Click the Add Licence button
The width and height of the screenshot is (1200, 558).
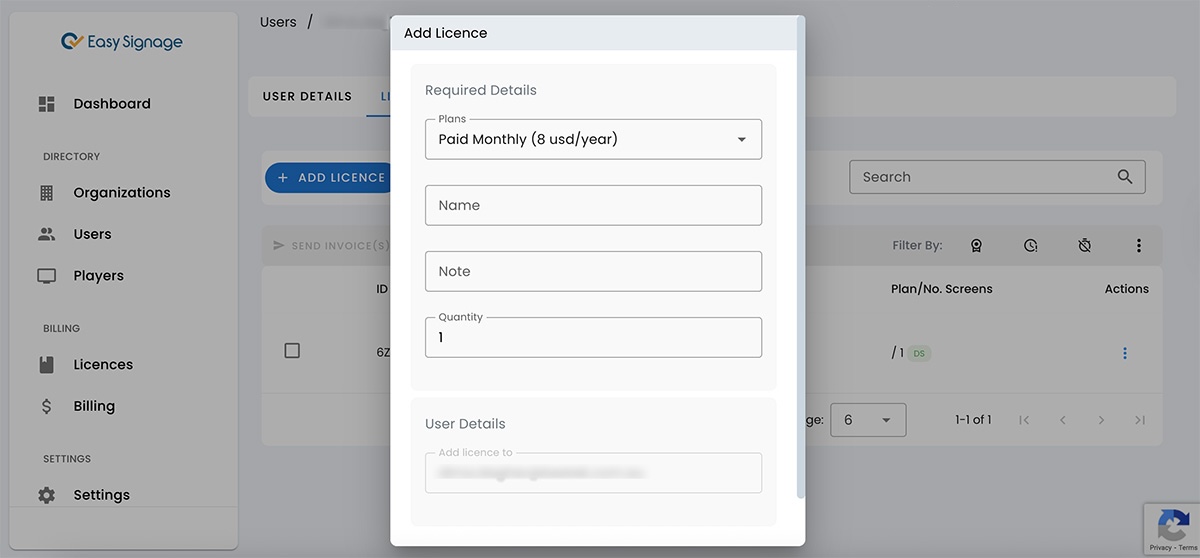pyautogui.click(x=328, y=178)
